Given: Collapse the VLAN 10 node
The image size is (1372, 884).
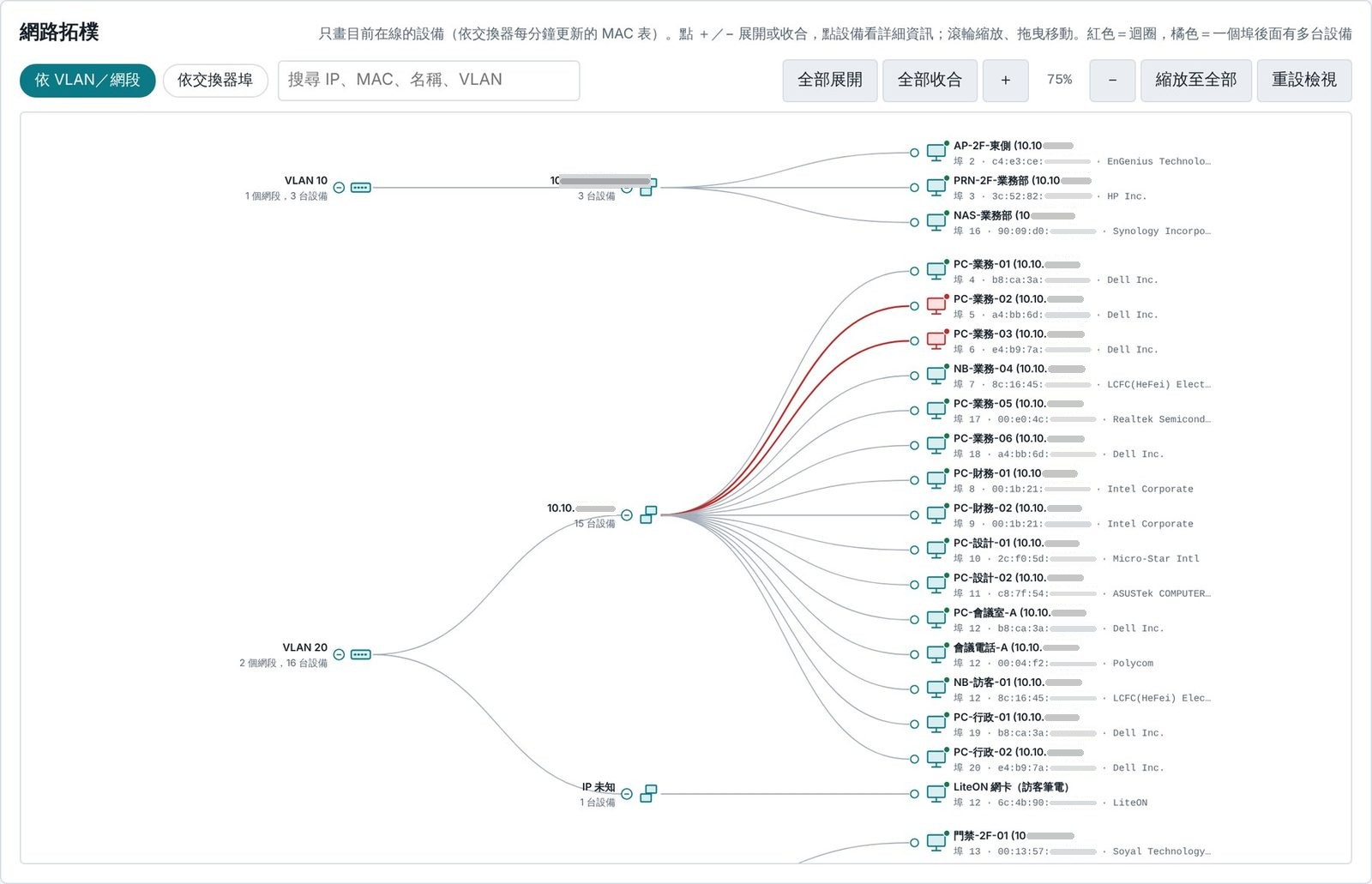Looking at the screenshot, I should tap(339, 188).
